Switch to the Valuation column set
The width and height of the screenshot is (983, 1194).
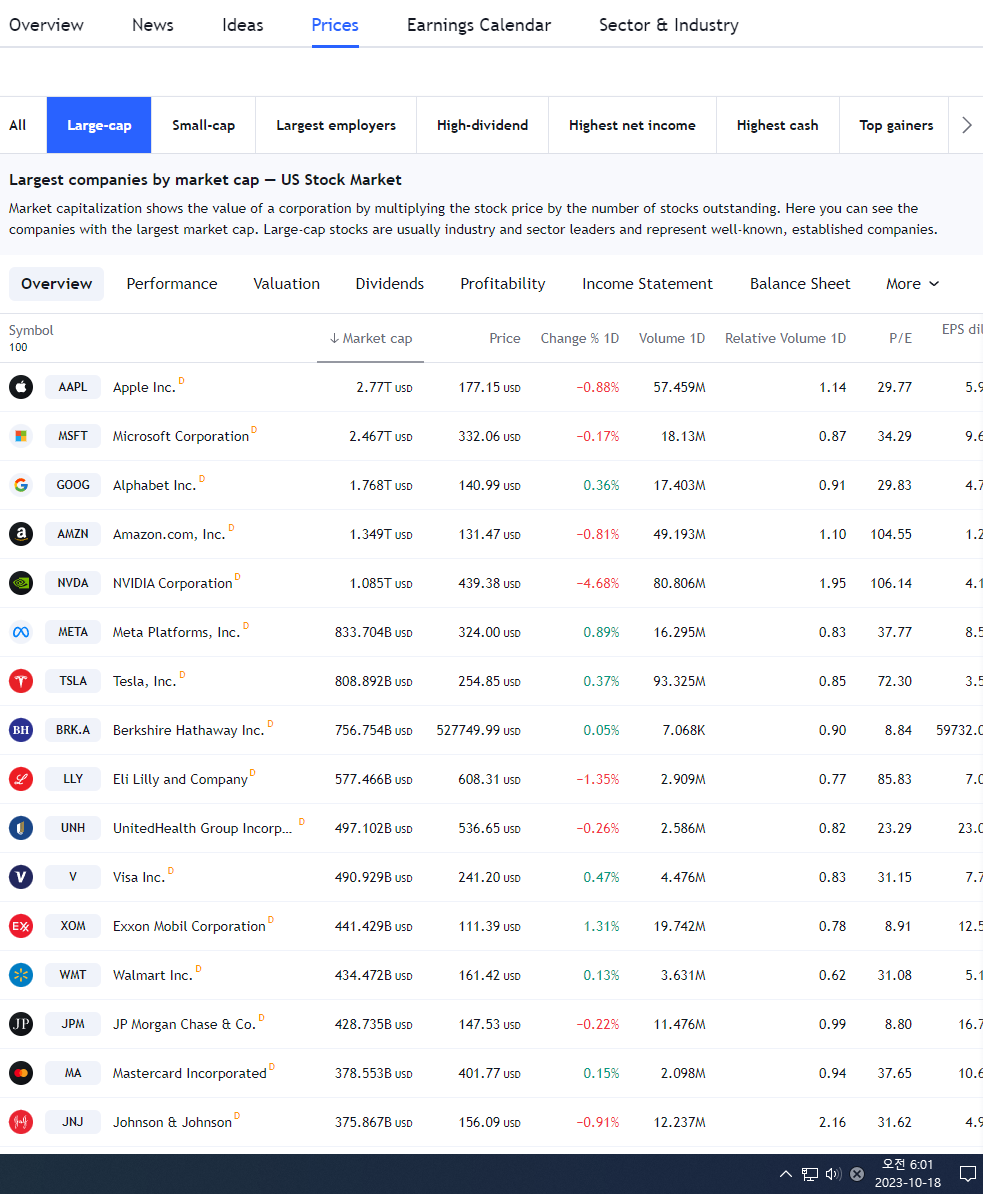pyautogui.click(x=286, y=283)
